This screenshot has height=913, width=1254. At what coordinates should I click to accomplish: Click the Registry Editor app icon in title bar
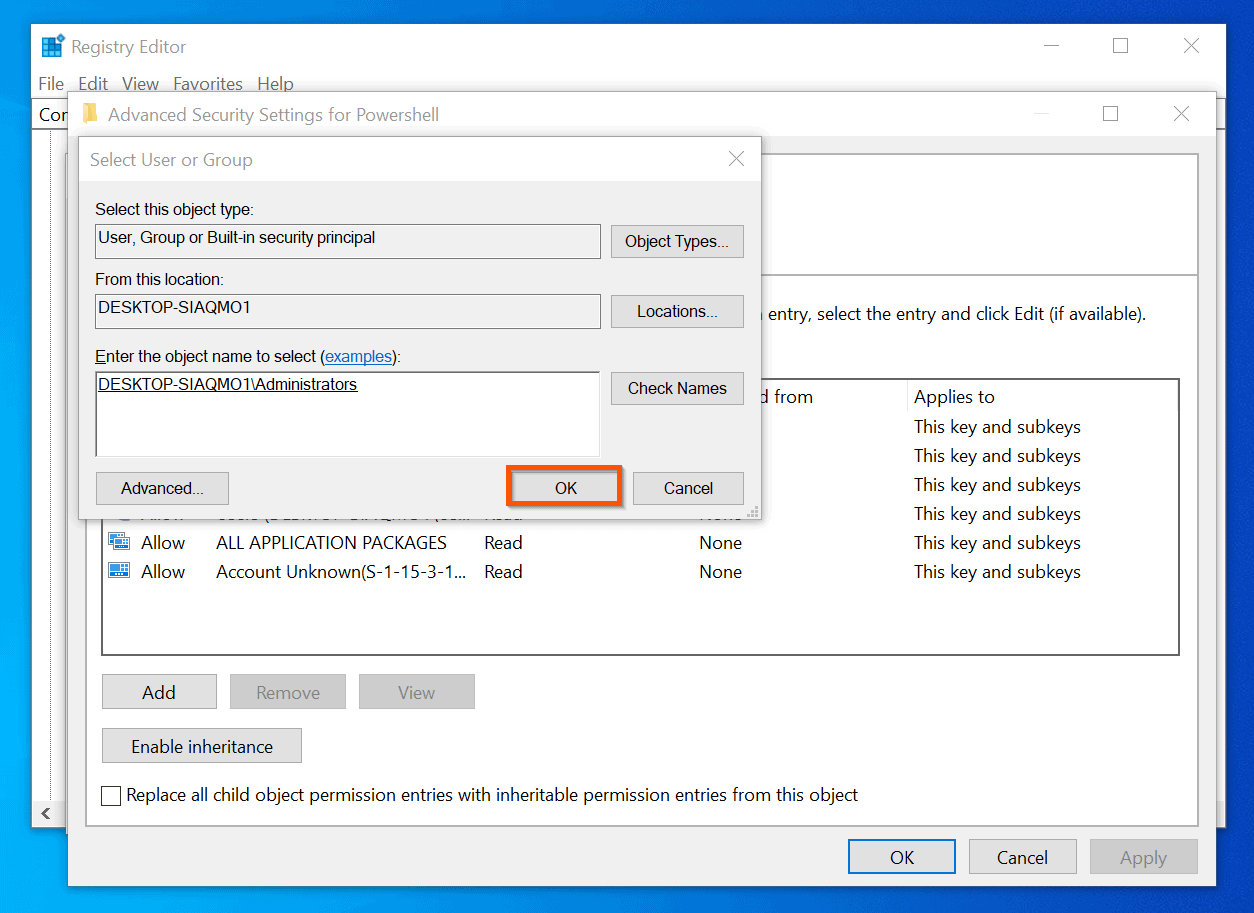[53, 46]
